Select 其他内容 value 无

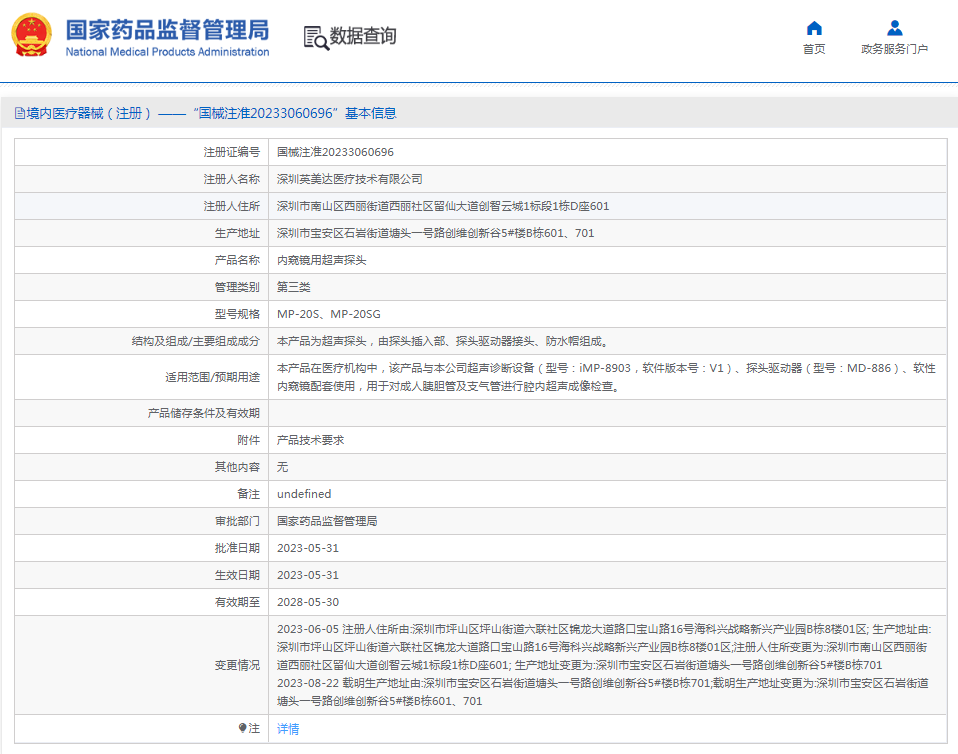click(282, 467)
